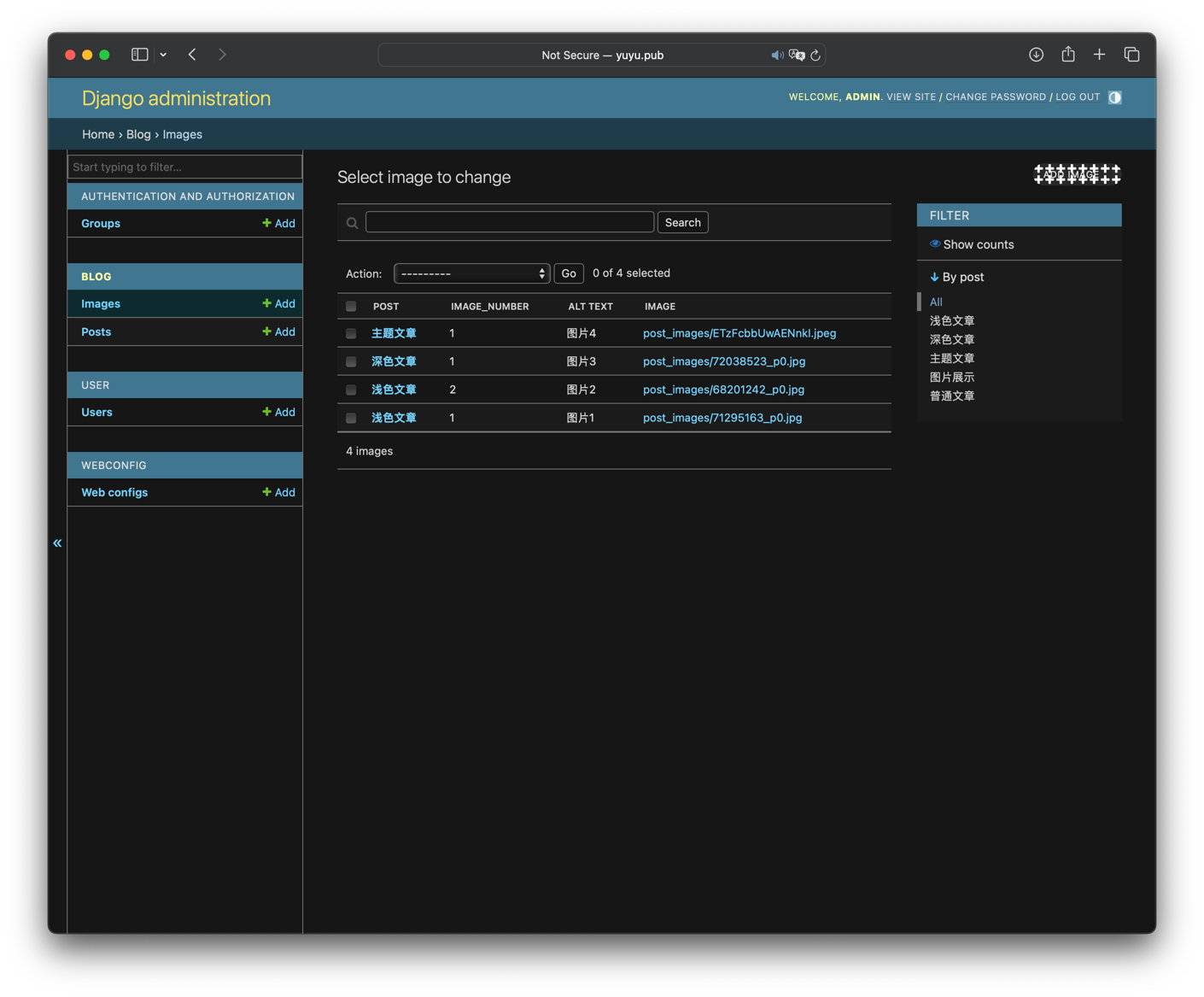
Task: Filter by 图片展示 post
Action: click(x=952, y=377)
